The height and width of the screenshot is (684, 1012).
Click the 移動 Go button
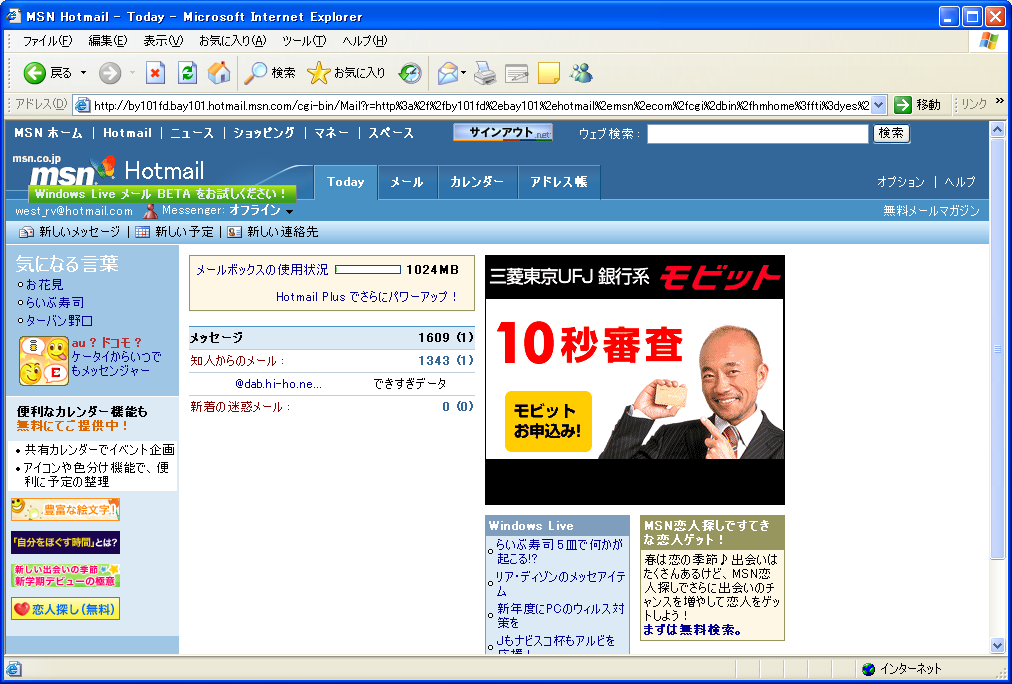[918, 105]
